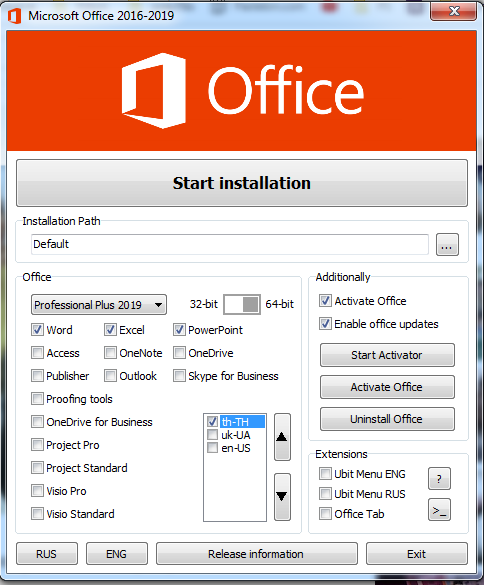Open the command prompt icon button
Image resolution: width=484 pixels, height=585 pixels.
(439, 510)
